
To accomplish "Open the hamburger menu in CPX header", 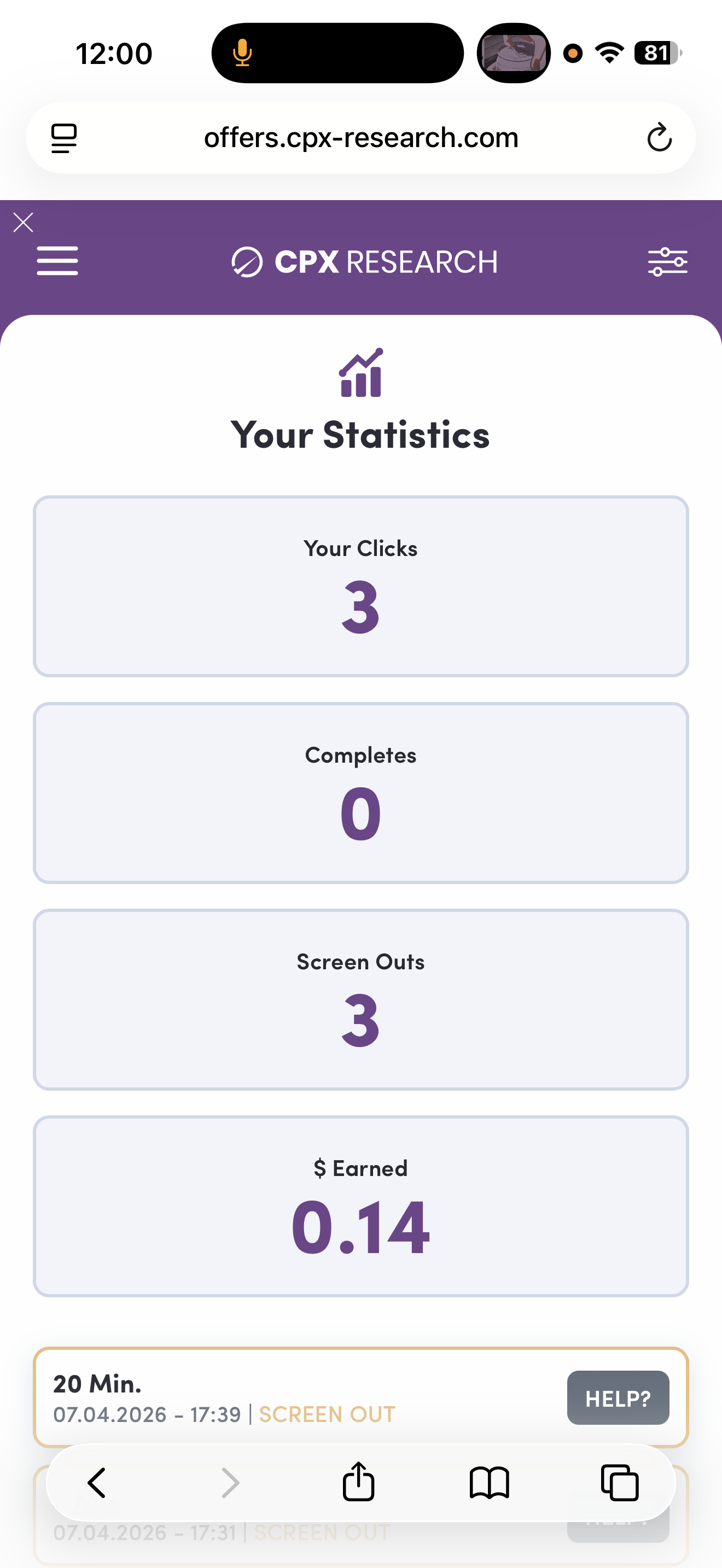I will tap(57, 261).
